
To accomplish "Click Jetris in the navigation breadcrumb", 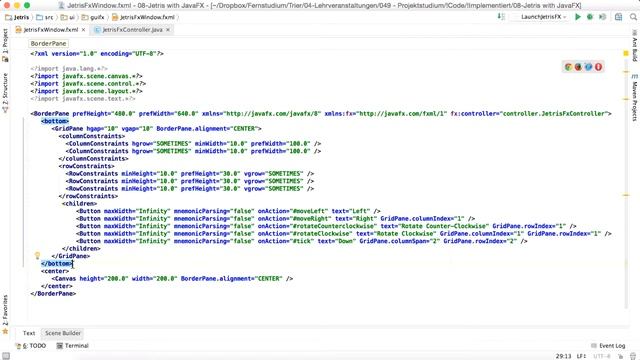I will pos(17,17).
